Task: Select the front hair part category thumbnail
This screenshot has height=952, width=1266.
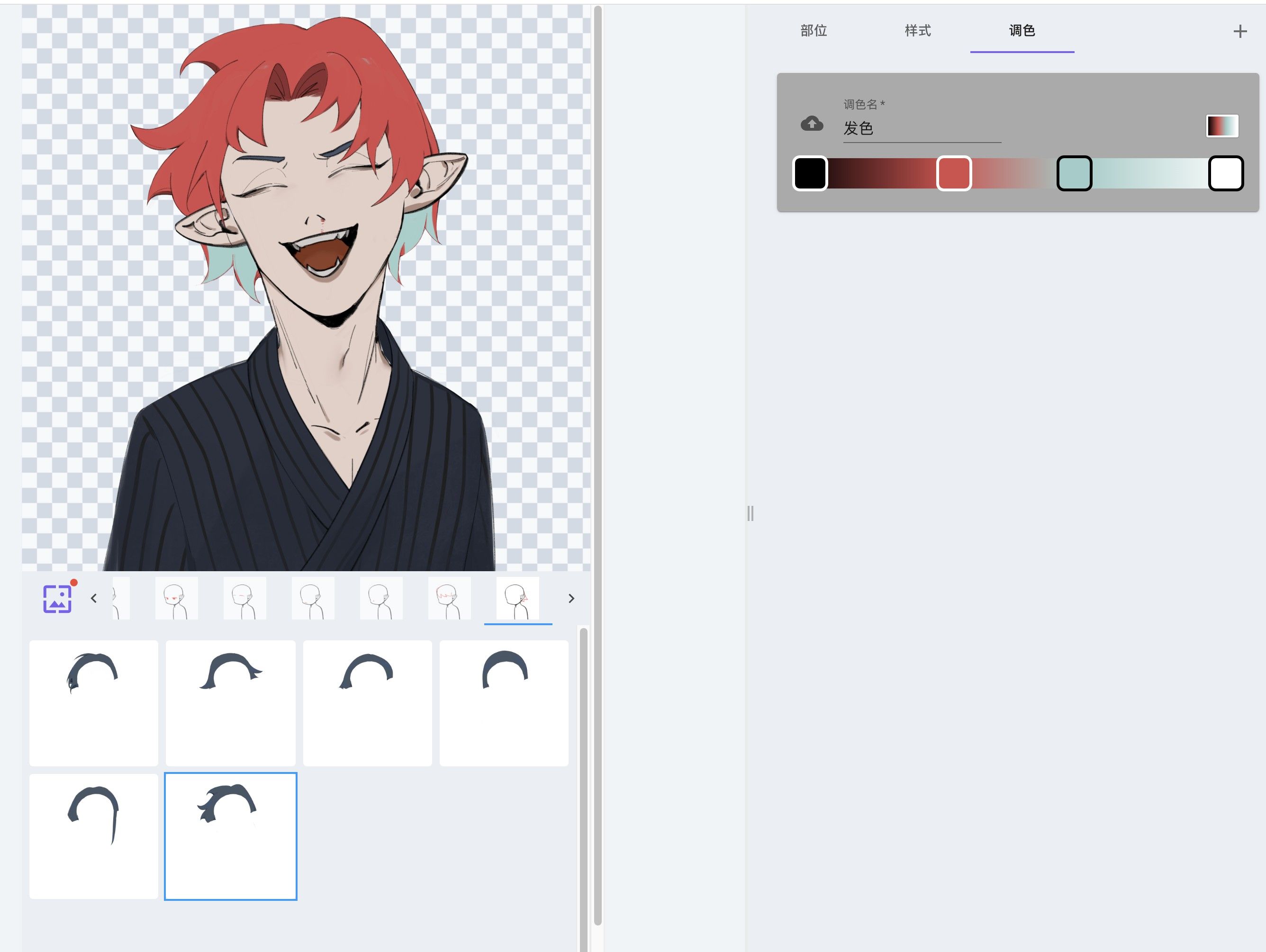Action: (449, 598)
